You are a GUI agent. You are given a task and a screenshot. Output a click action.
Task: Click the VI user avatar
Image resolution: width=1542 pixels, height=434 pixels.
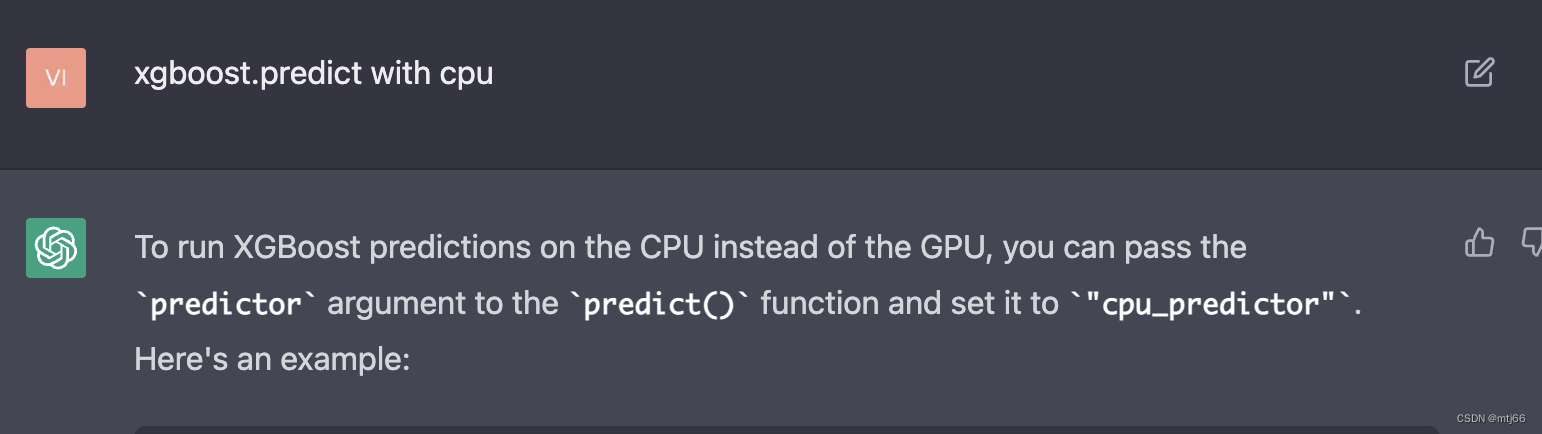tap(56, 77)
